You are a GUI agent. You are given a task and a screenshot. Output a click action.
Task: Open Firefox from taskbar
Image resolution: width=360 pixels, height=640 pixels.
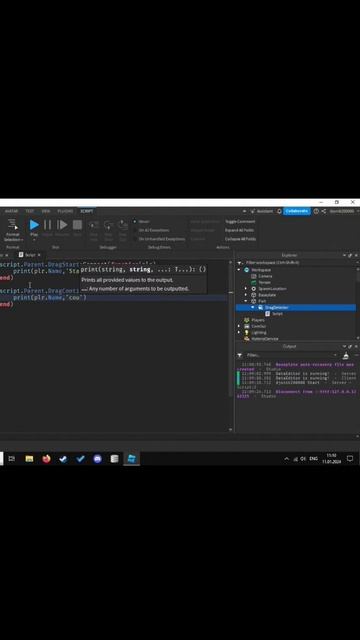click(x=46, y=459)
